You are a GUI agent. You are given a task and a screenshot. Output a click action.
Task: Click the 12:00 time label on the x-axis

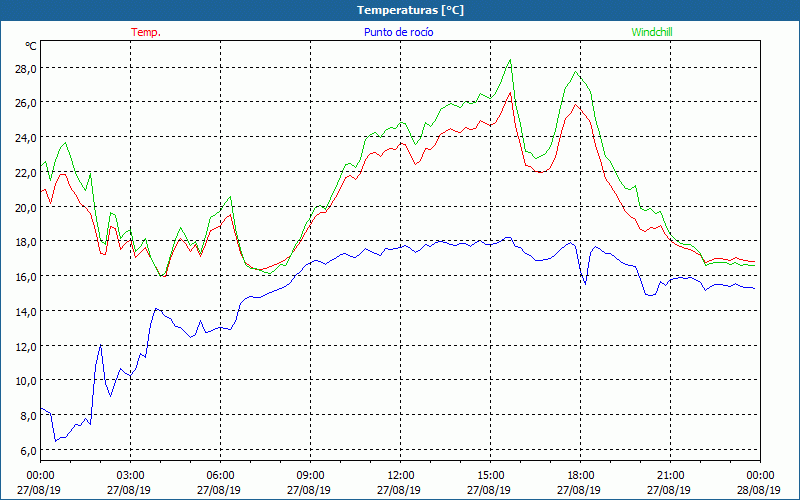coord(401,476)
